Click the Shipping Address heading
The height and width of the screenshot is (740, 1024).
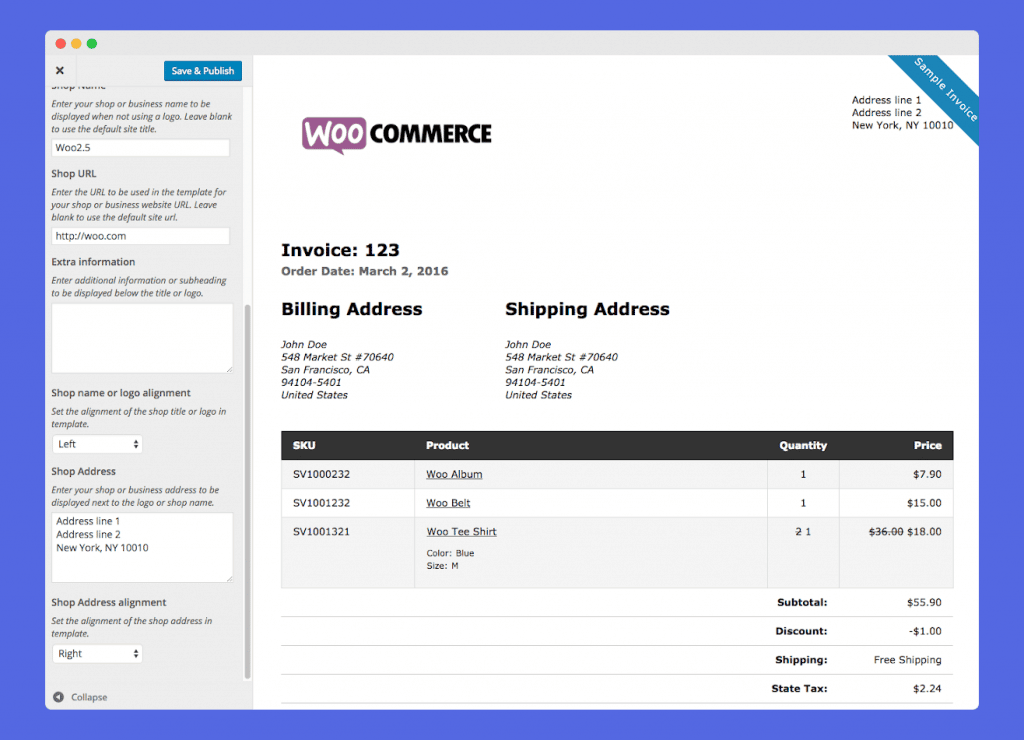587,309
